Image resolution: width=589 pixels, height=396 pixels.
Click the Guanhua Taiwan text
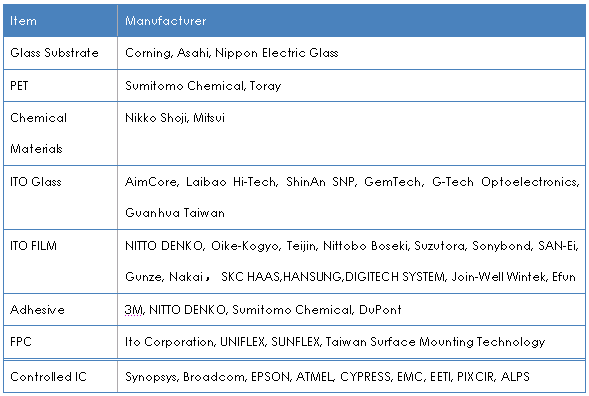pos(175,213)
